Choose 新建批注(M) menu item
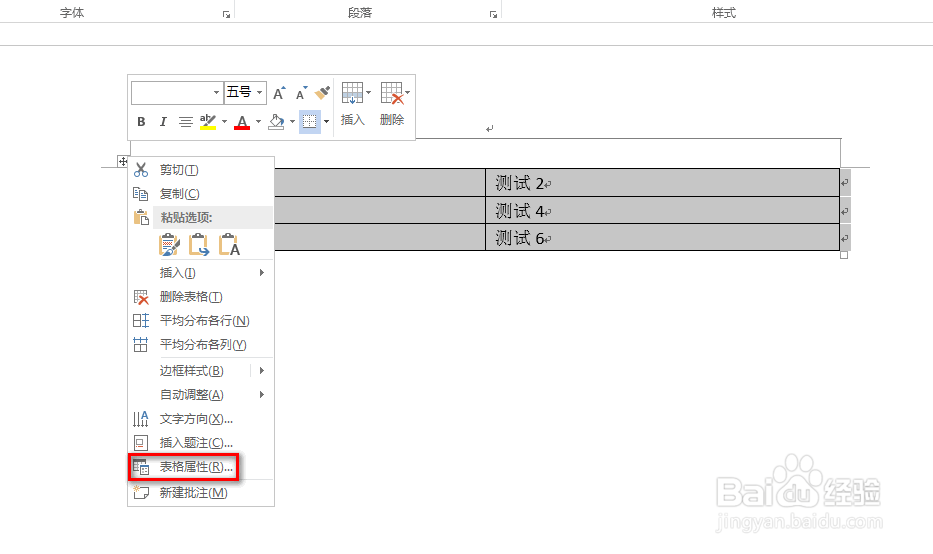Image resolution: width=933 pixels, height=554 pixels. (x=201, y=493)
